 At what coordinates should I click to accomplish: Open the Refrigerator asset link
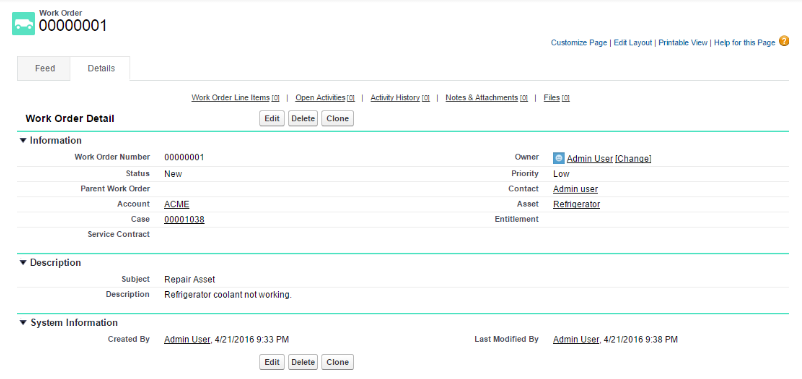pos(576,204)
